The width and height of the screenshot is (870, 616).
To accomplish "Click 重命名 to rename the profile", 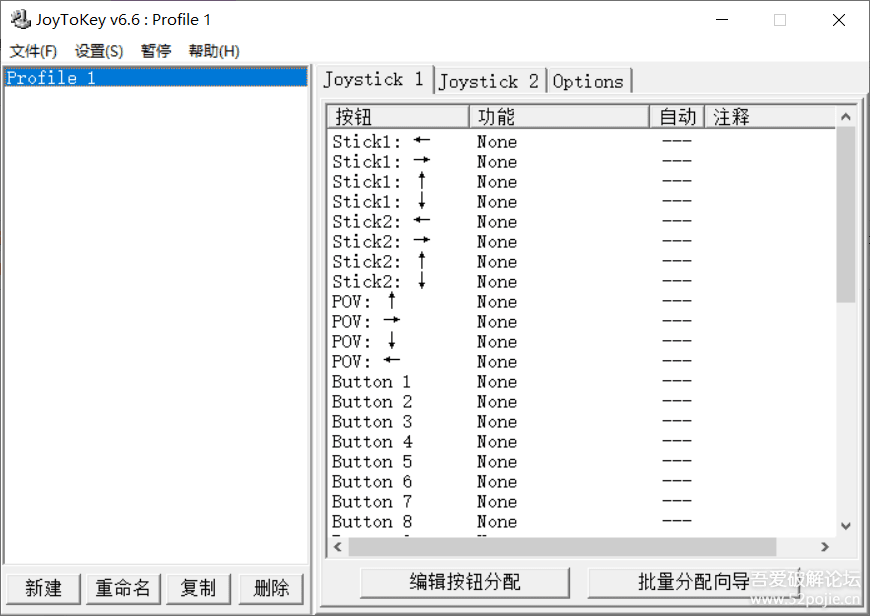I will (x=123, y=588).
